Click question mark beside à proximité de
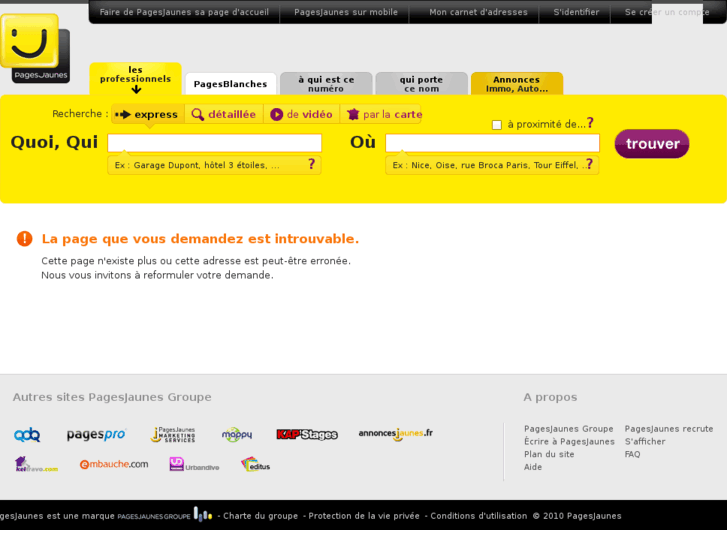 tap(590, 123)
